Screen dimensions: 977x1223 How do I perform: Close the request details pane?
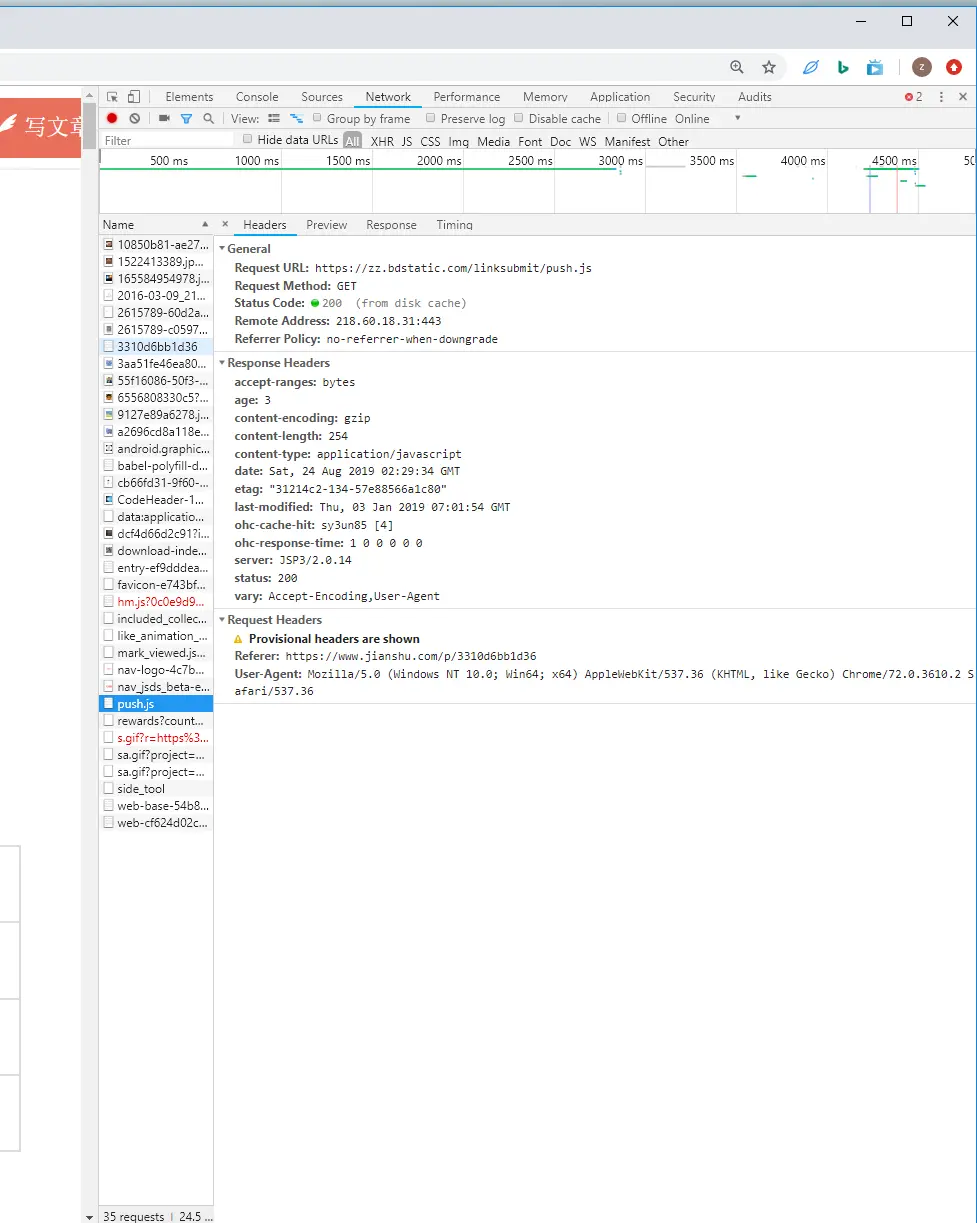225,224
